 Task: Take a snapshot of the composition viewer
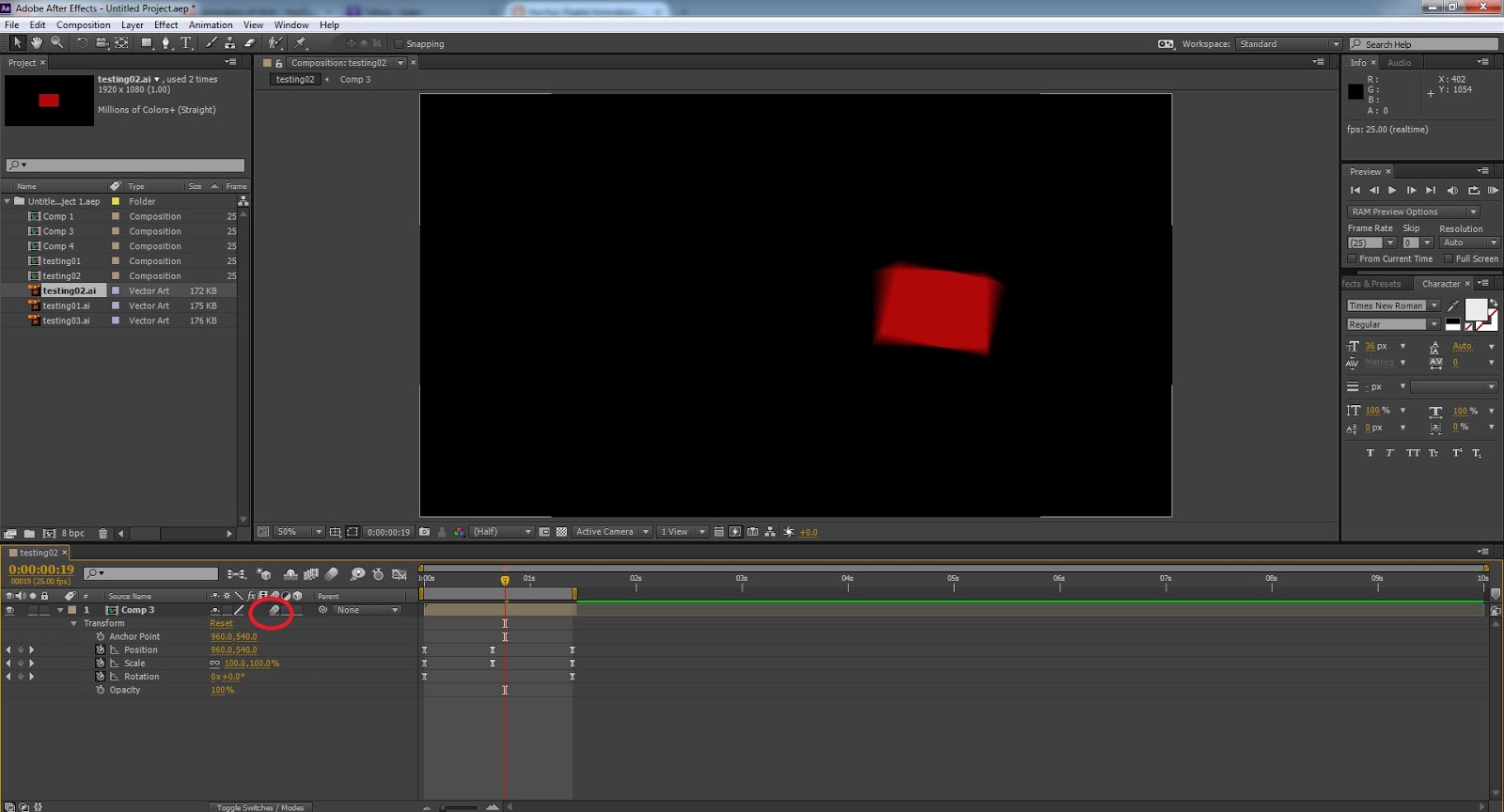(x=424, y=532)
